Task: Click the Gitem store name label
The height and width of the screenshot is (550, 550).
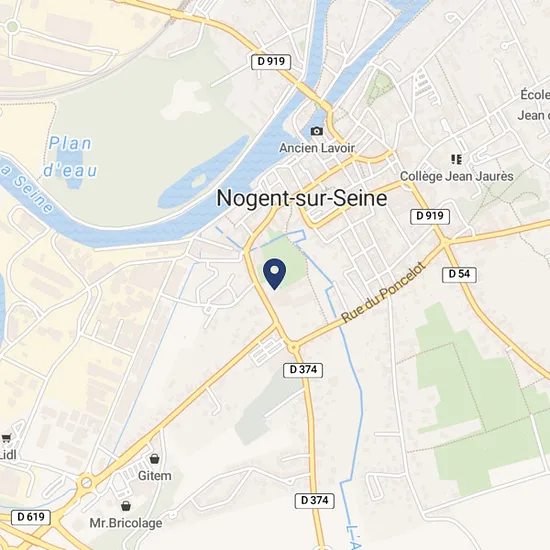Action: coord(155,476)
